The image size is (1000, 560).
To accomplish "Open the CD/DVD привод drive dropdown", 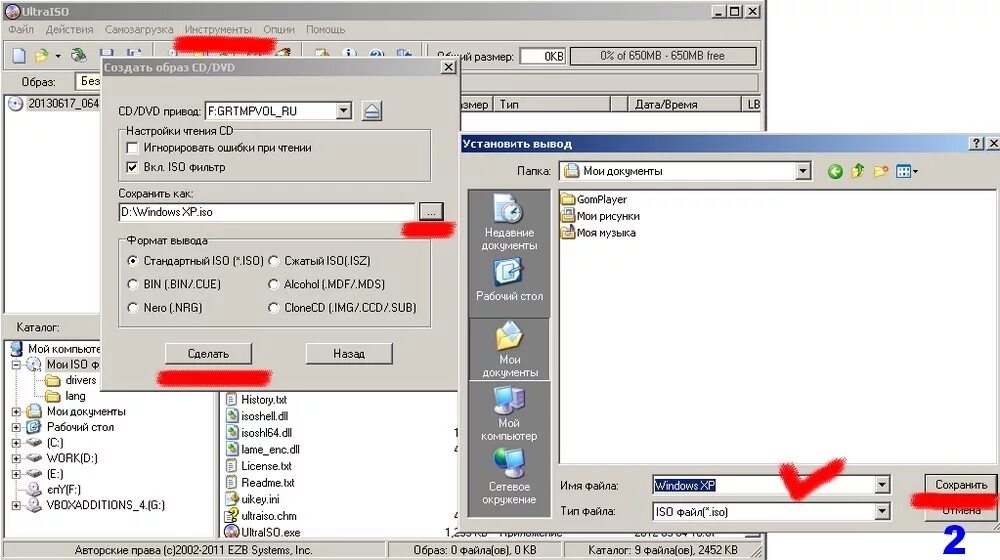I will (343, 111).
